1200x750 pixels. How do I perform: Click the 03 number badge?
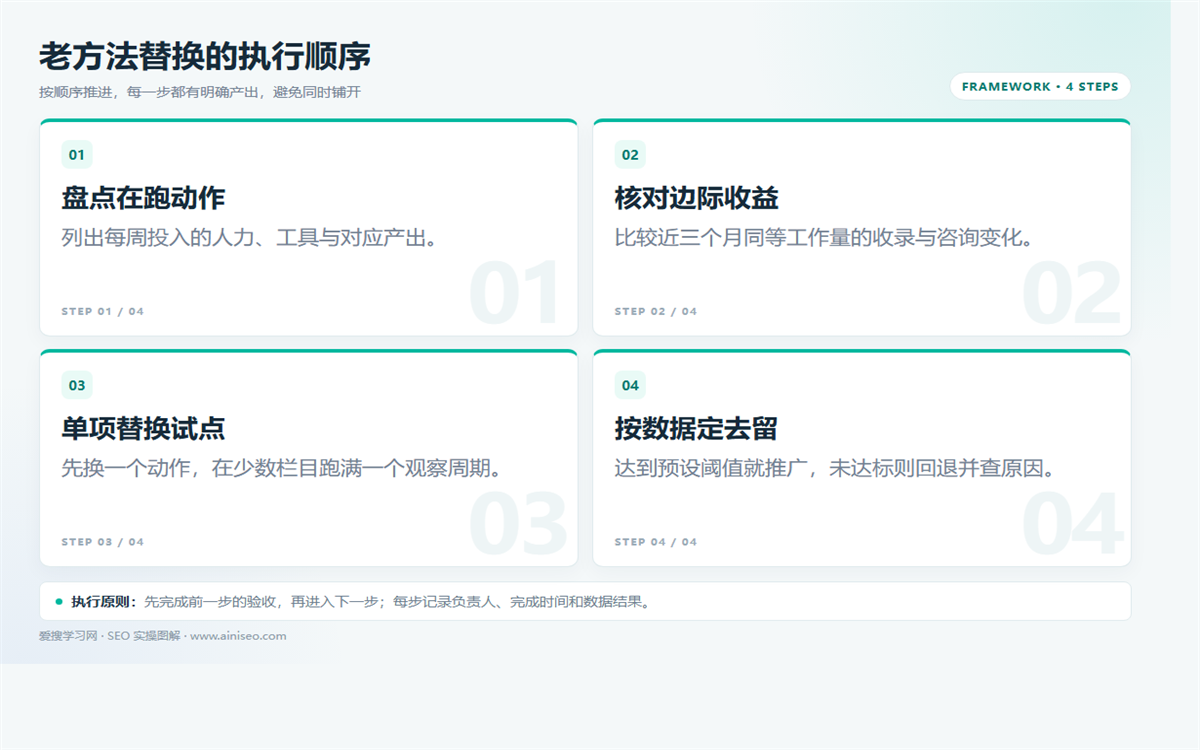click(x=77, y=386)
